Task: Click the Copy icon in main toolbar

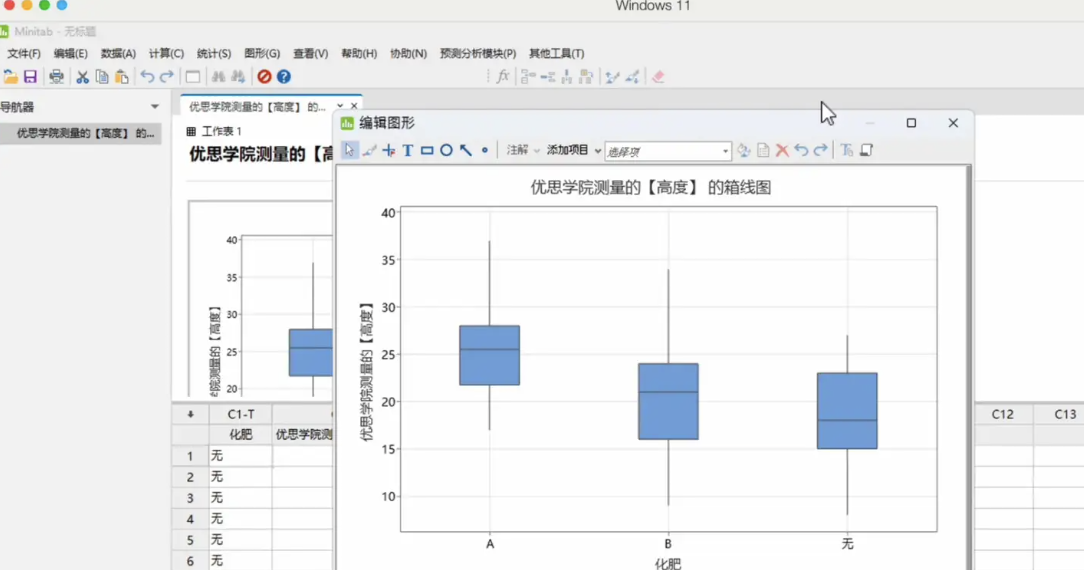Action: point(102,77)
